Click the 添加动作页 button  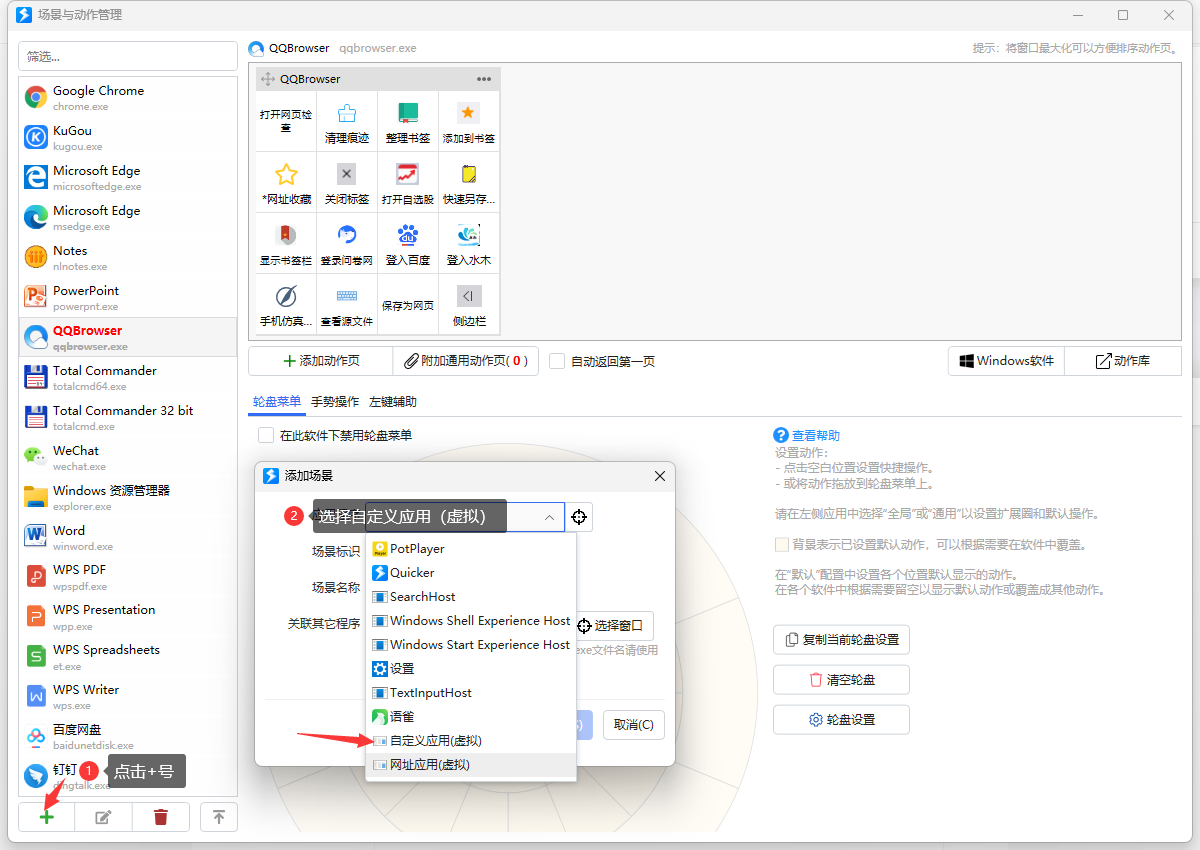pyautogui.click(x=320, y=361)
